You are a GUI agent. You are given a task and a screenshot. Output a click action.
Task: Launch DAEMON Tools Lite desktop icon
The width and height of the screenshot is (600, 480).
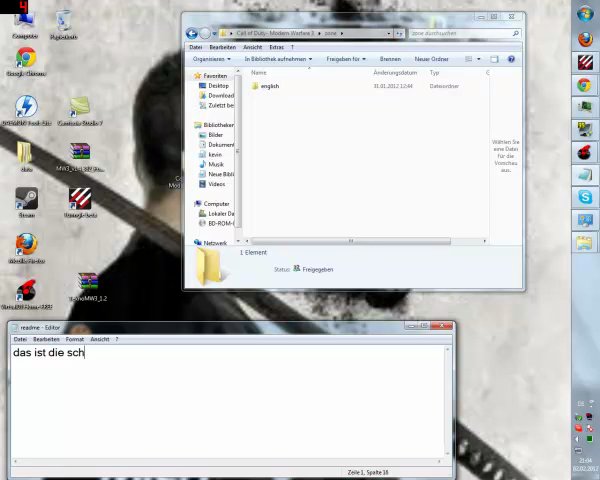(x=26, y=107)
